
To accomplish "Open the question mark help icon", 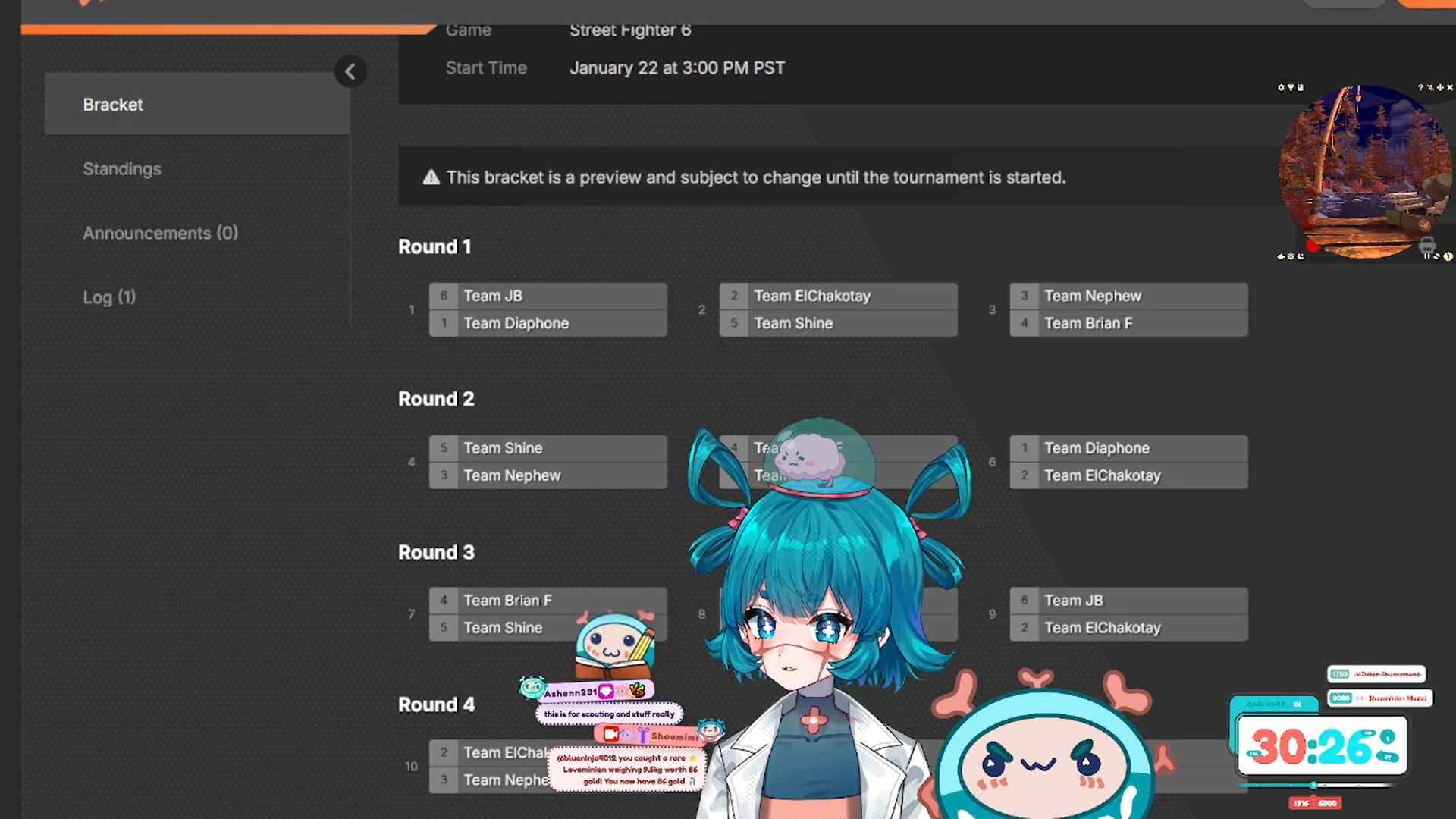I will (1420, 87).
